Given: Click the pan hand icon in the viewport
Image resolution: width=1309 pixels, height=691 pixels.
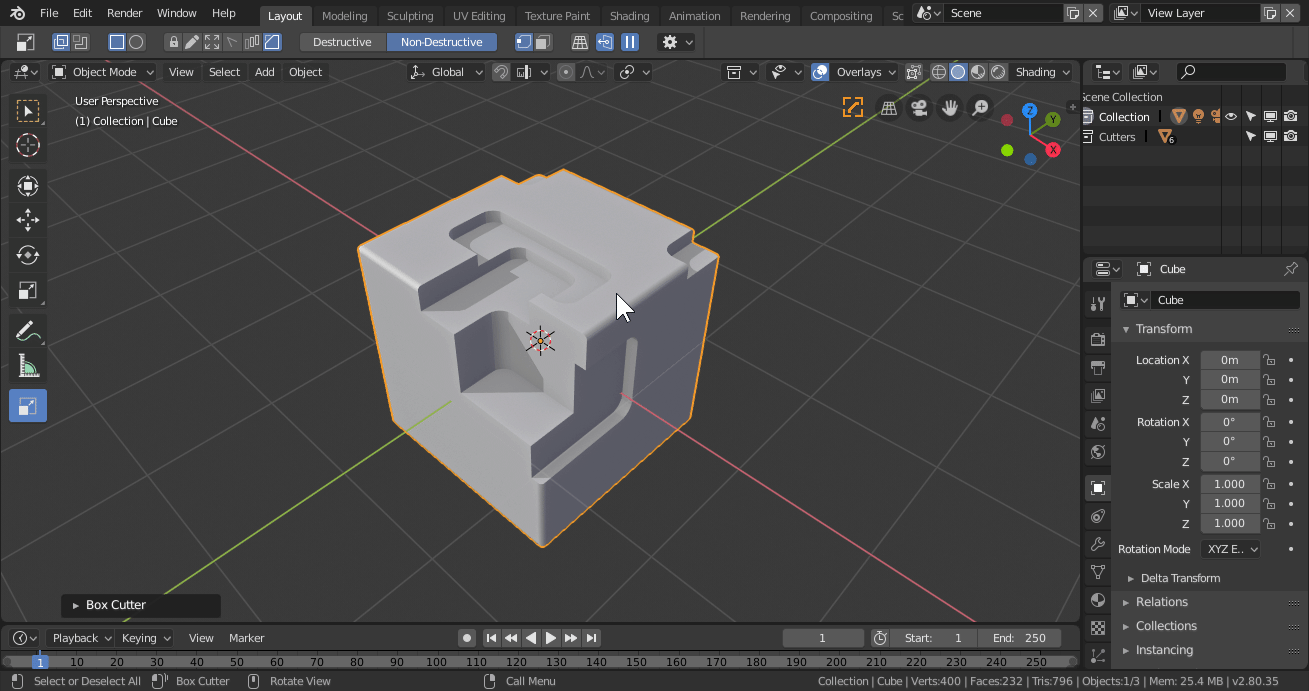Looking at the screenshot, I should click(950, 108).
